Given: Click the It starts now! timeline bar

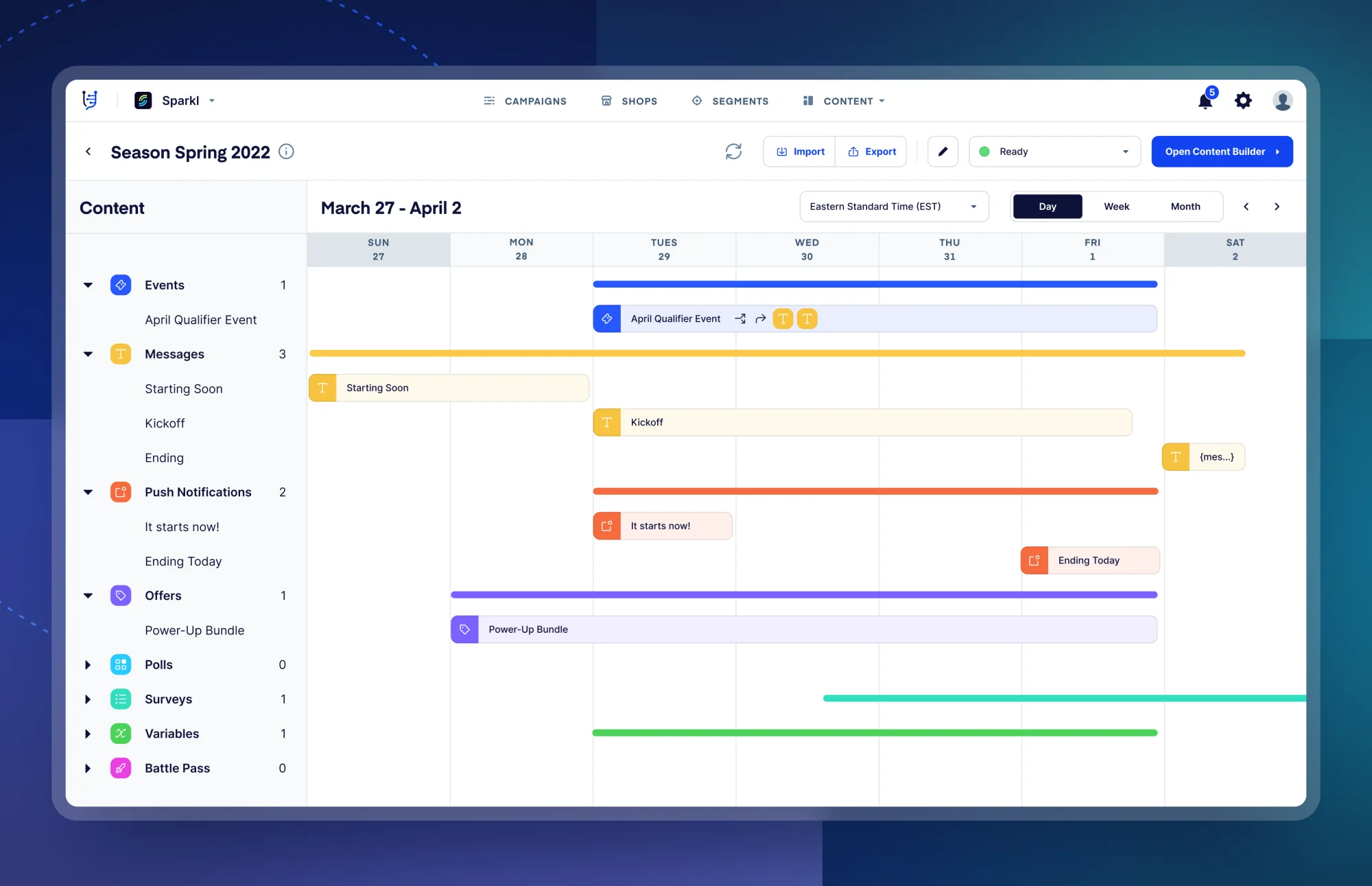Looking at the screenshot, I should 663,526.
